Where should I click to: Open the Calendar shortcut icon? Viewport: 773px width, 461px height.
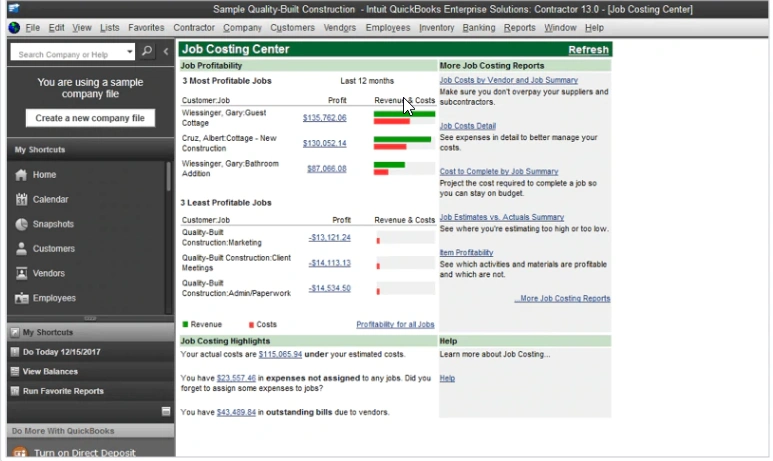point(21,199)
